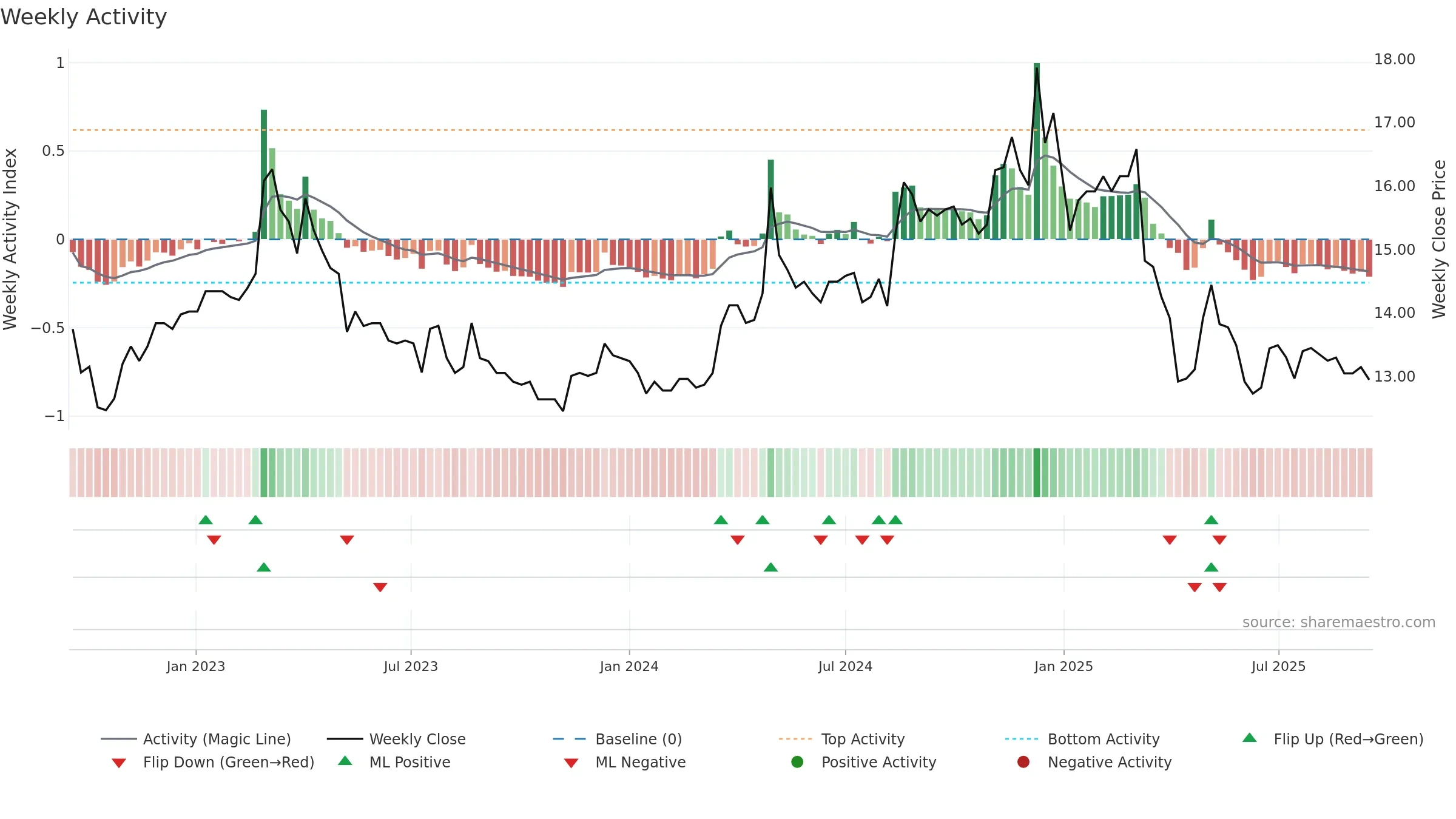
Task: Toggle the Bottom Activity legend entry
Action: point(1082,739)
